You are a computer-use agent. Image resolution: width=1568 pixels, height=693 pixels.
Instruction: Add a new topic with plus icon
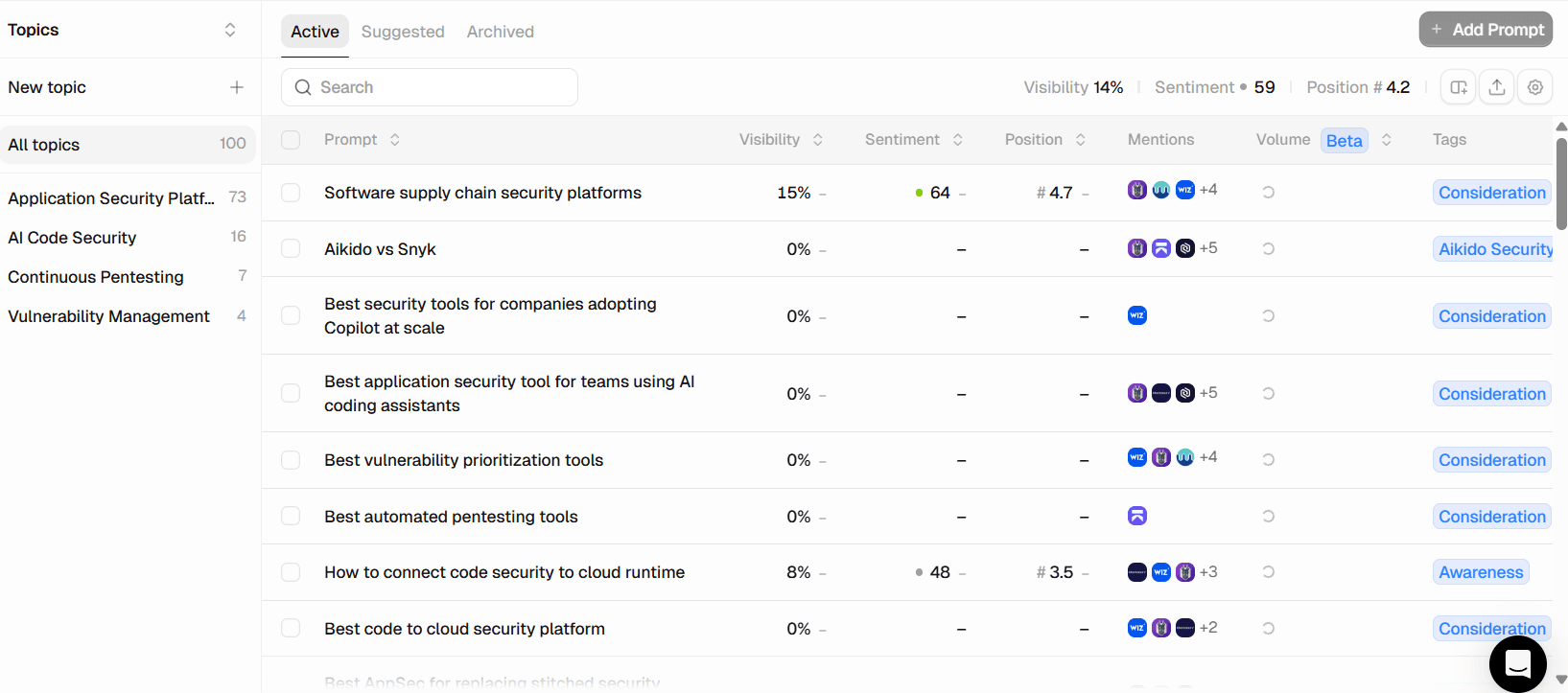click(237, 87)
